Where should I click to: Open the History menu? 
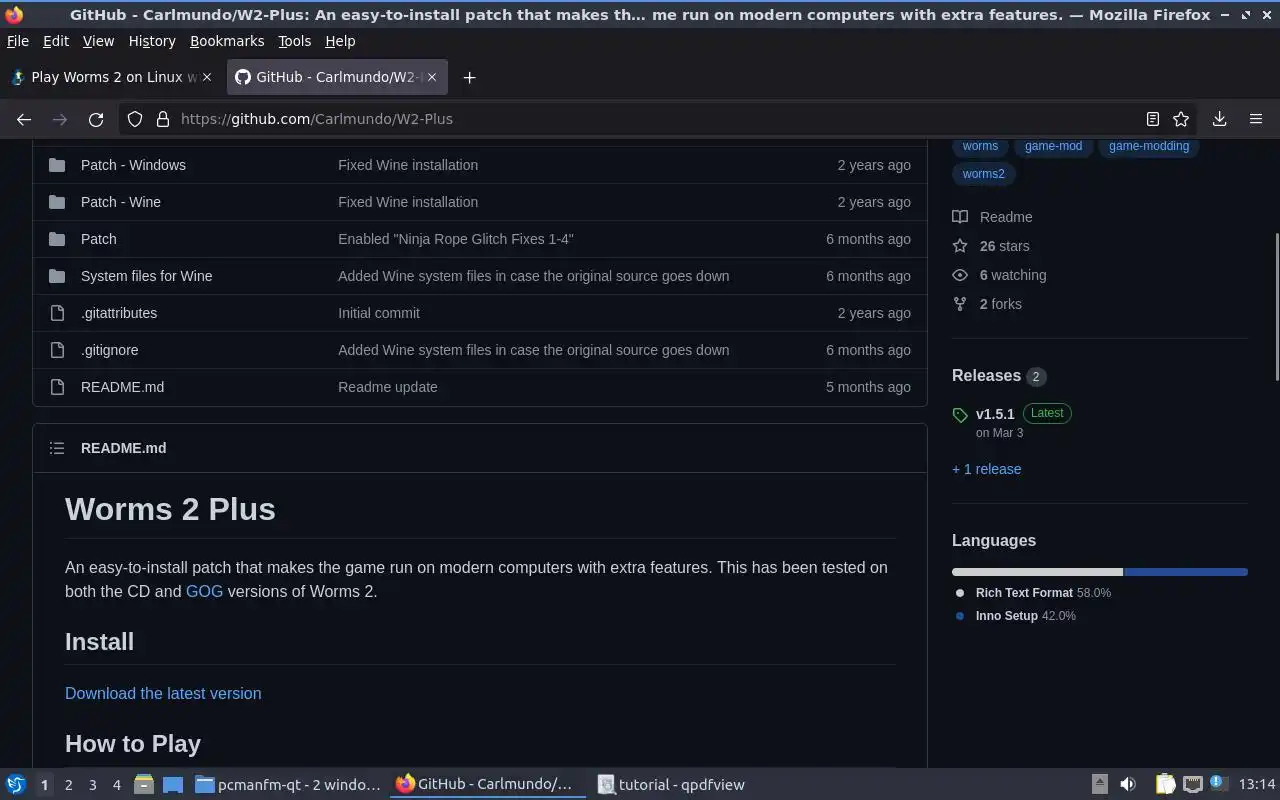[152, 41]
